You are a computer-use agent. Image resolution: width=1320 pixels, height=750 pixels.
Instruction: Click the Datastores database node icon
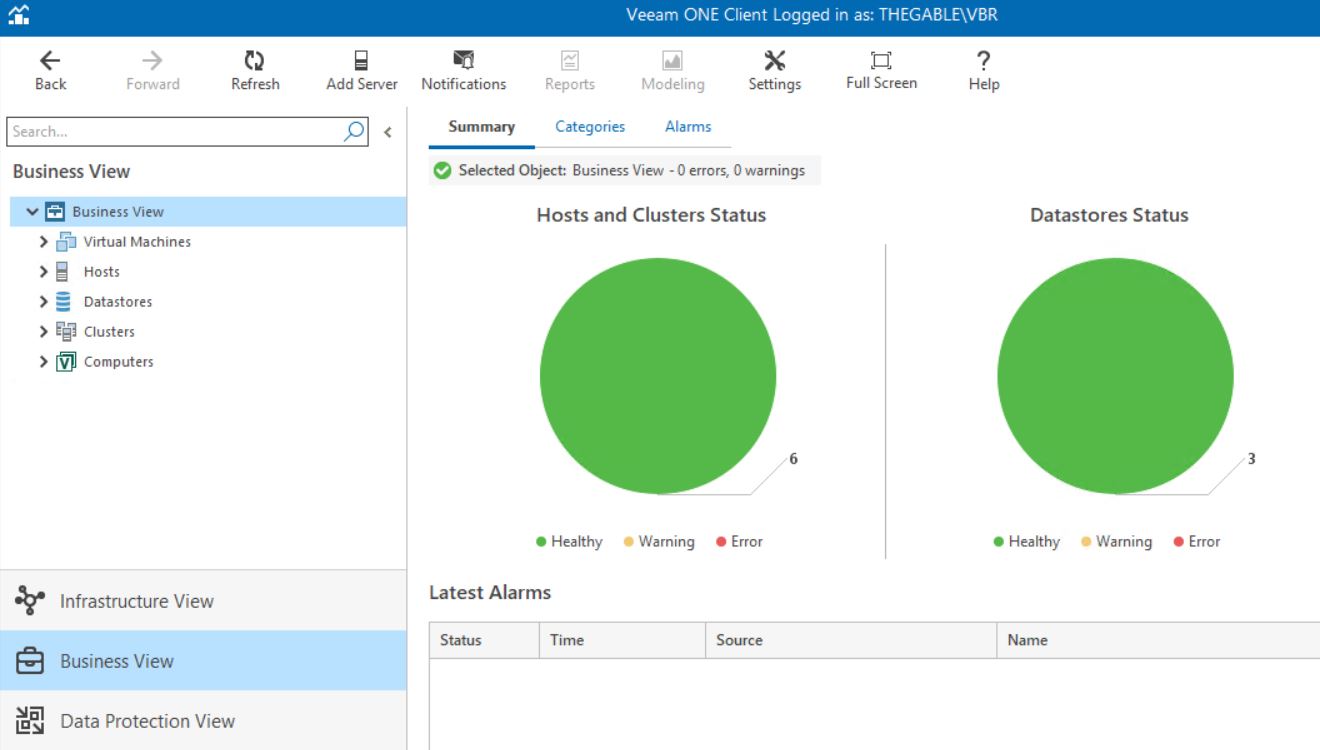click(63, 301)
